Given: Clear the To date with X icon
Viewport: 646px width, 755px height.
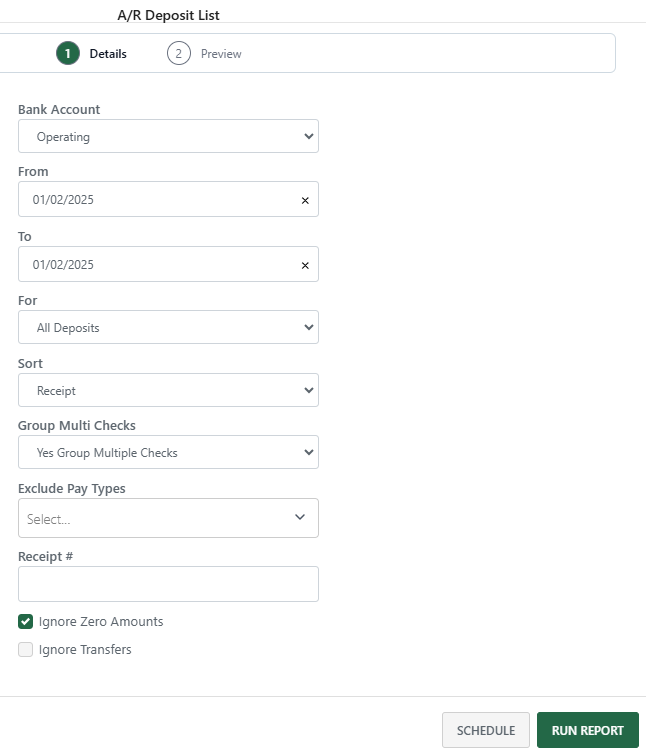Looking at the screenshot, I should pyautogui.click(x=305, y=265).
